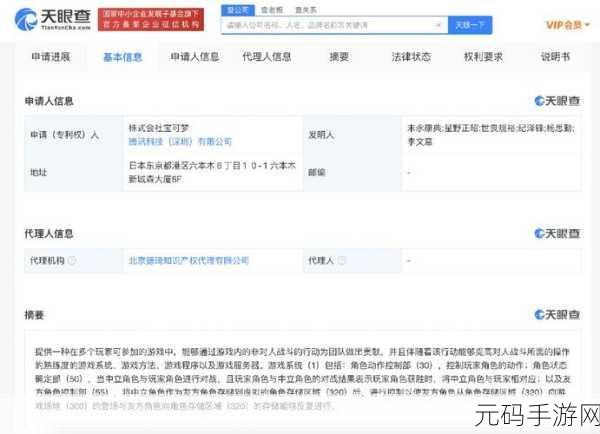Select the 查公司 search tab
This screenshot has width=600, height=434.
click(238, 10)
